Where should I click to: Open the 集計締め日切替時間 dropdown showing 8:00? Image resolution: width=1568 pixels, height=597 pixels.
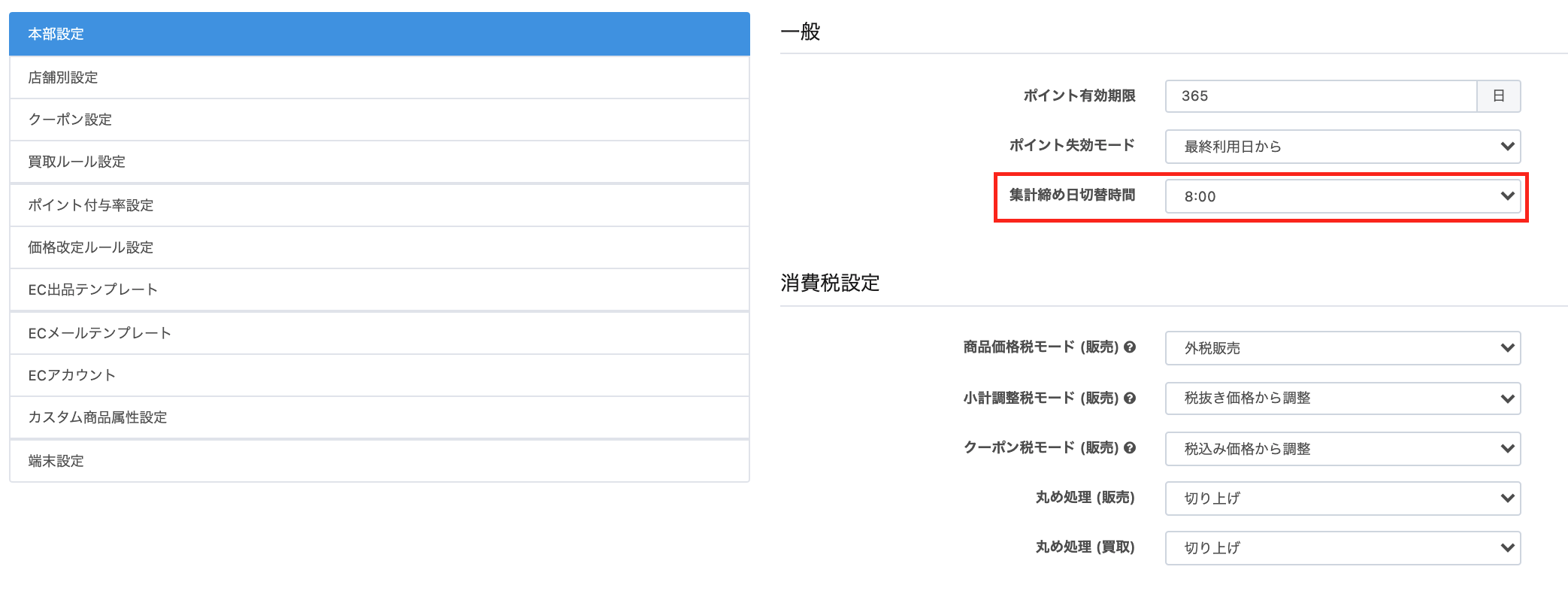click(1342, 196)
